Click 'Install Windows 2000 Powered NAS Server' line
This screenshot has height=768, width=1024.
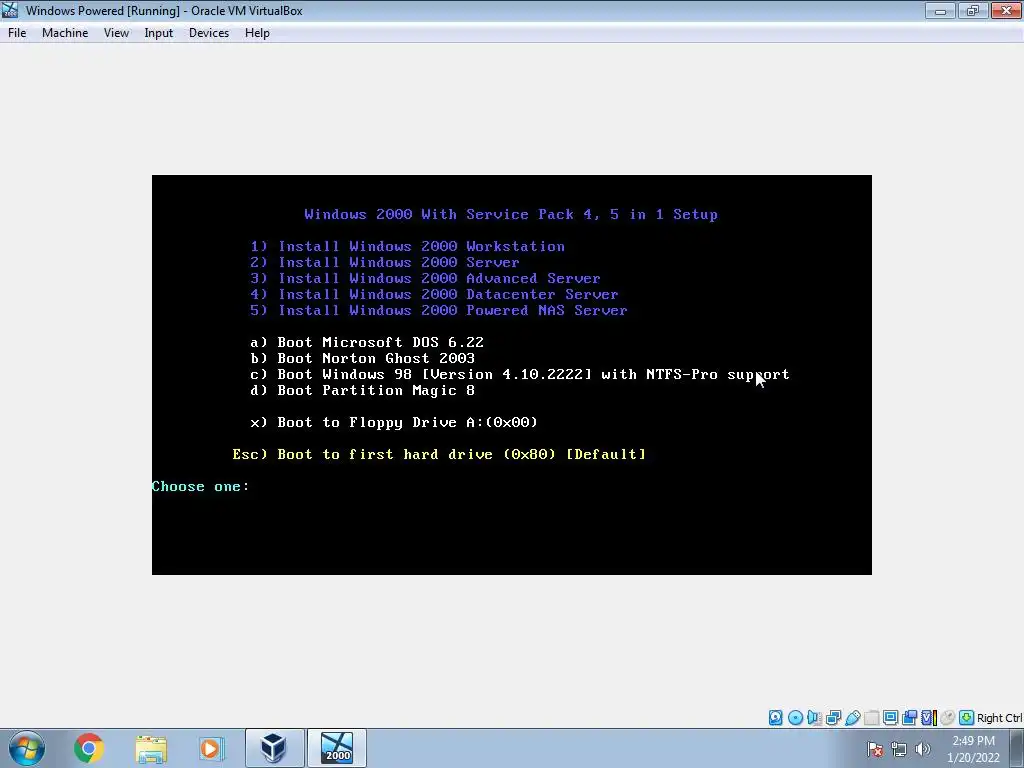[439, 310]
